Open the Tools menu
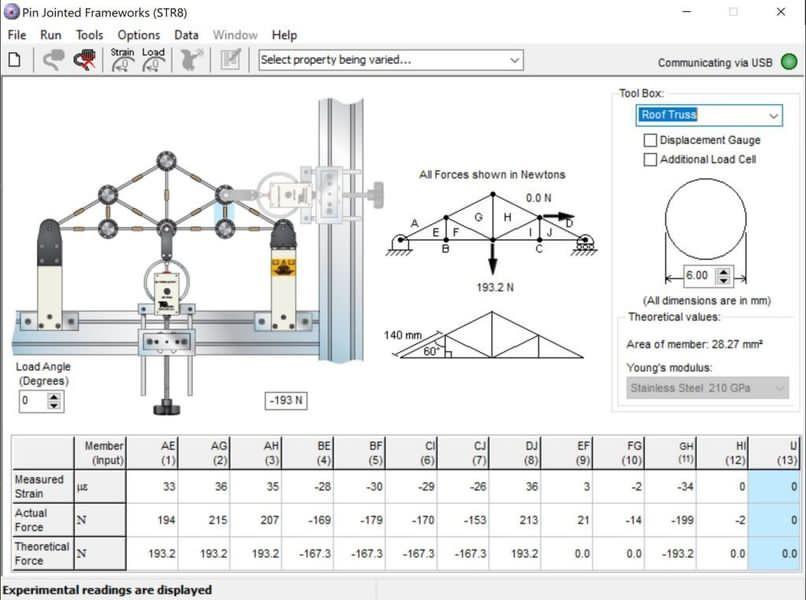The image size is (806, 600). coord(89,35)
